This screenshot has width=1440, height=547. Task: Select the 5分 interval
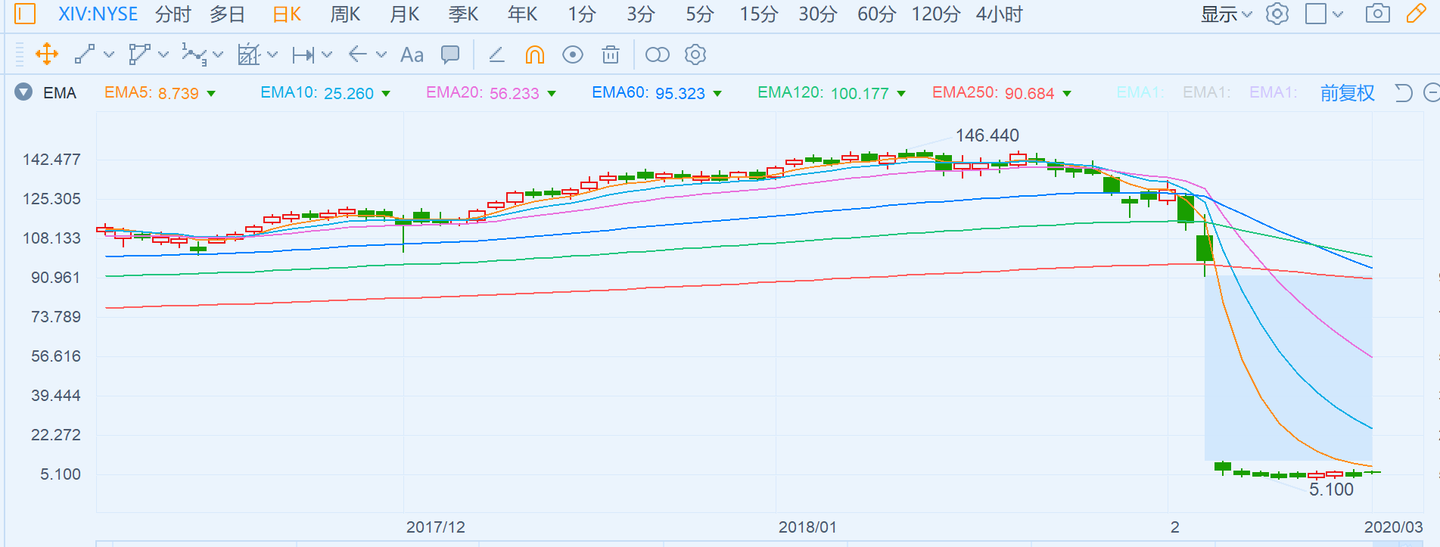pyautogui.click(x=700, y=14)
